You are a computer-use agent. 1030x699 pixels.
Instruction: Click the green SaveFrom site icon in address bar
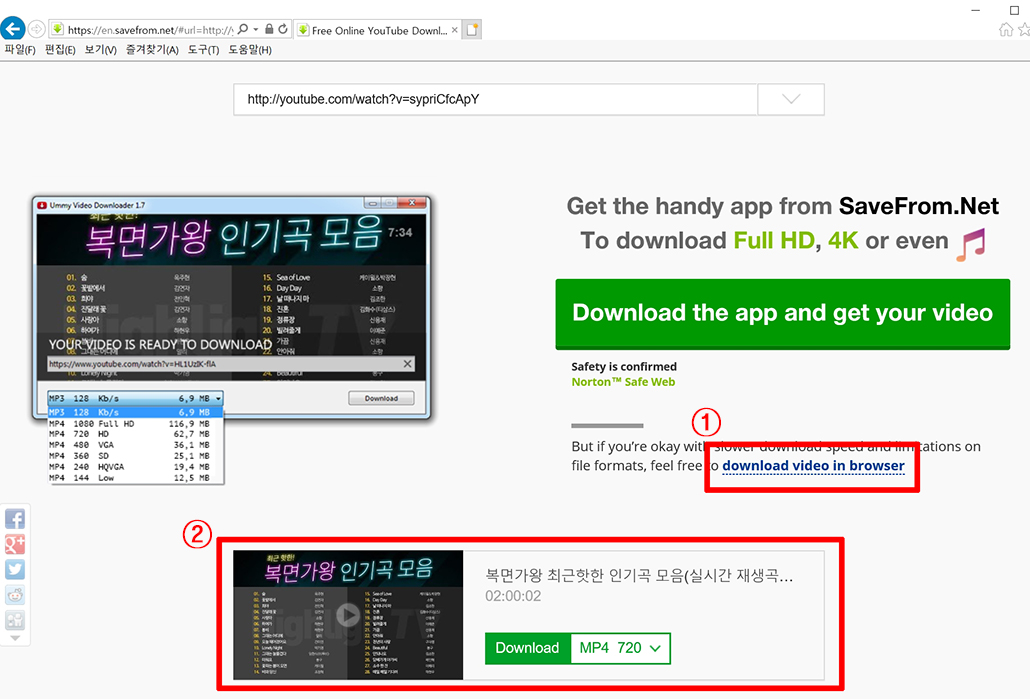tap(58, 30)
